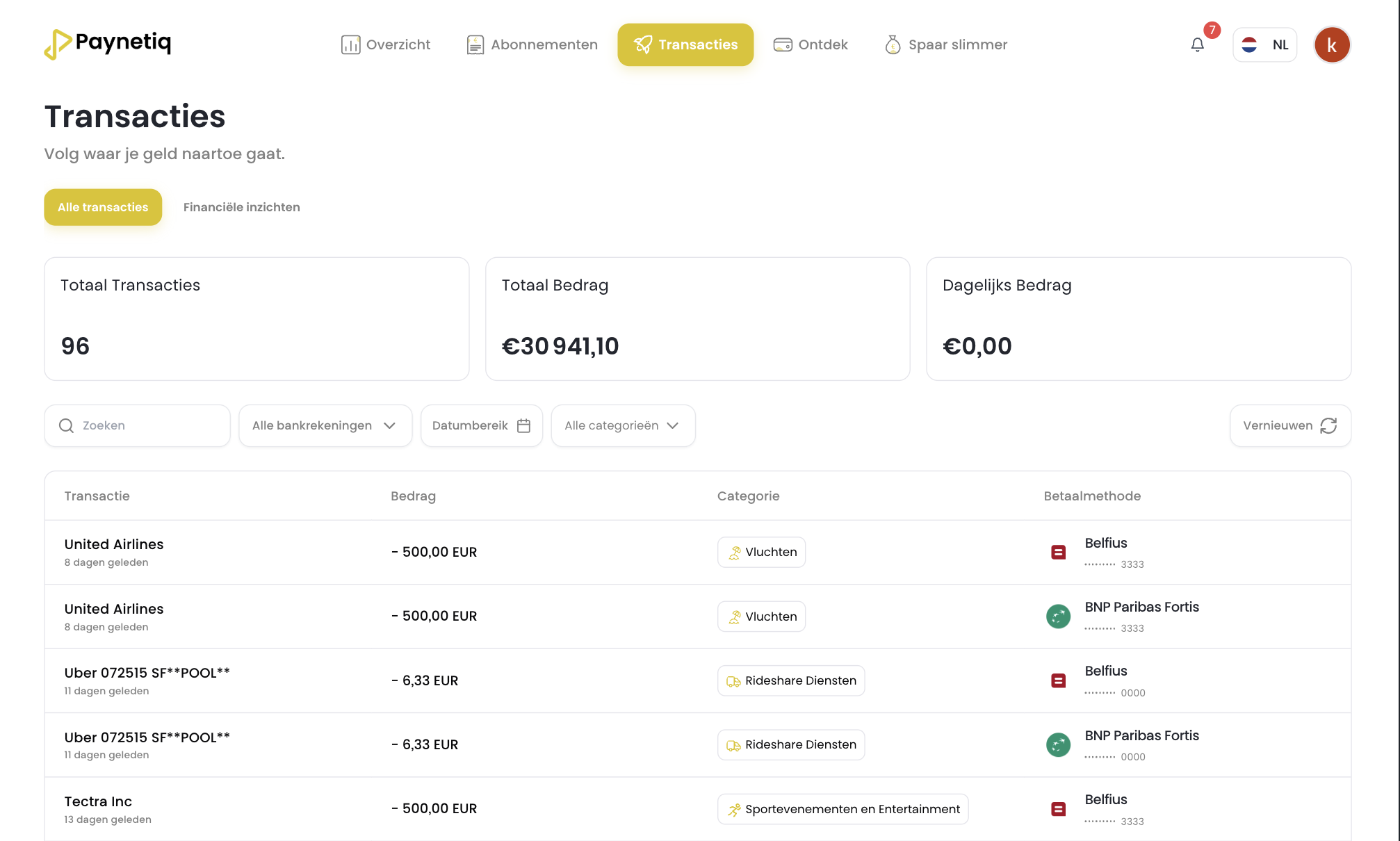Open the Alle bankrekeningen dropdown
This screenshot has height=841, width=1400.
pyautogui.click(x=325, y=425)
